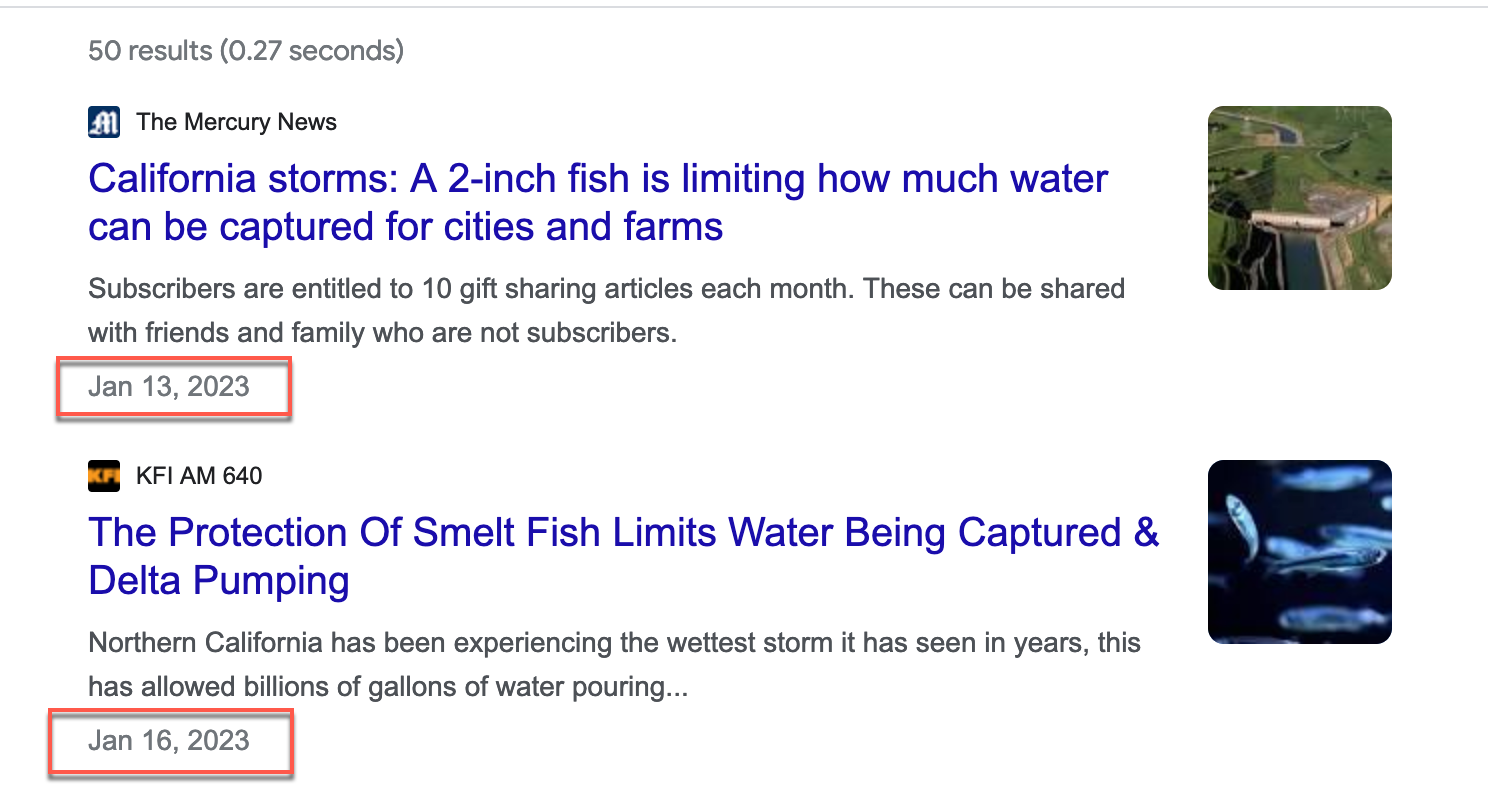Click the Jan 16, 2023 date

coord(168,741)
